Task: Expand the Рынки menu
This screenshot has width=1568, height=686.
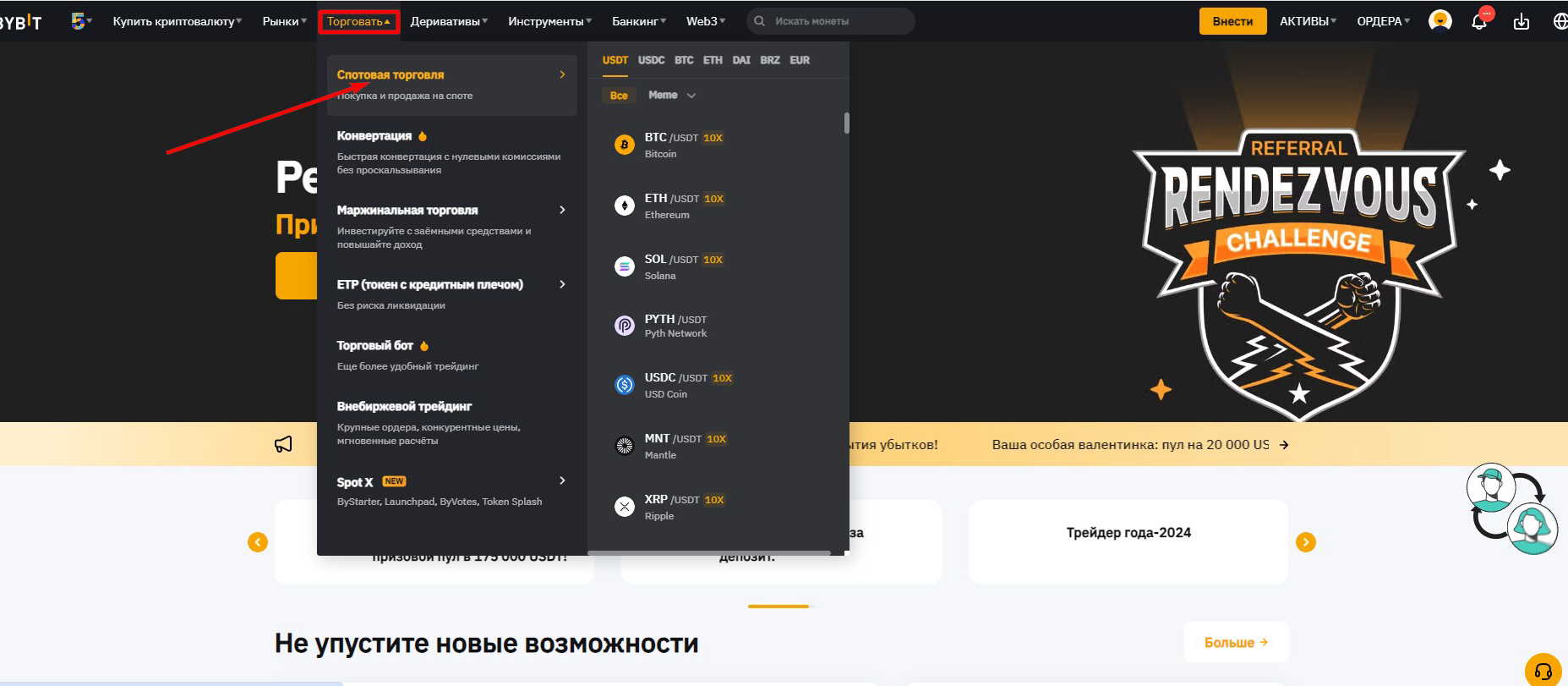Action: coord(284,21)
